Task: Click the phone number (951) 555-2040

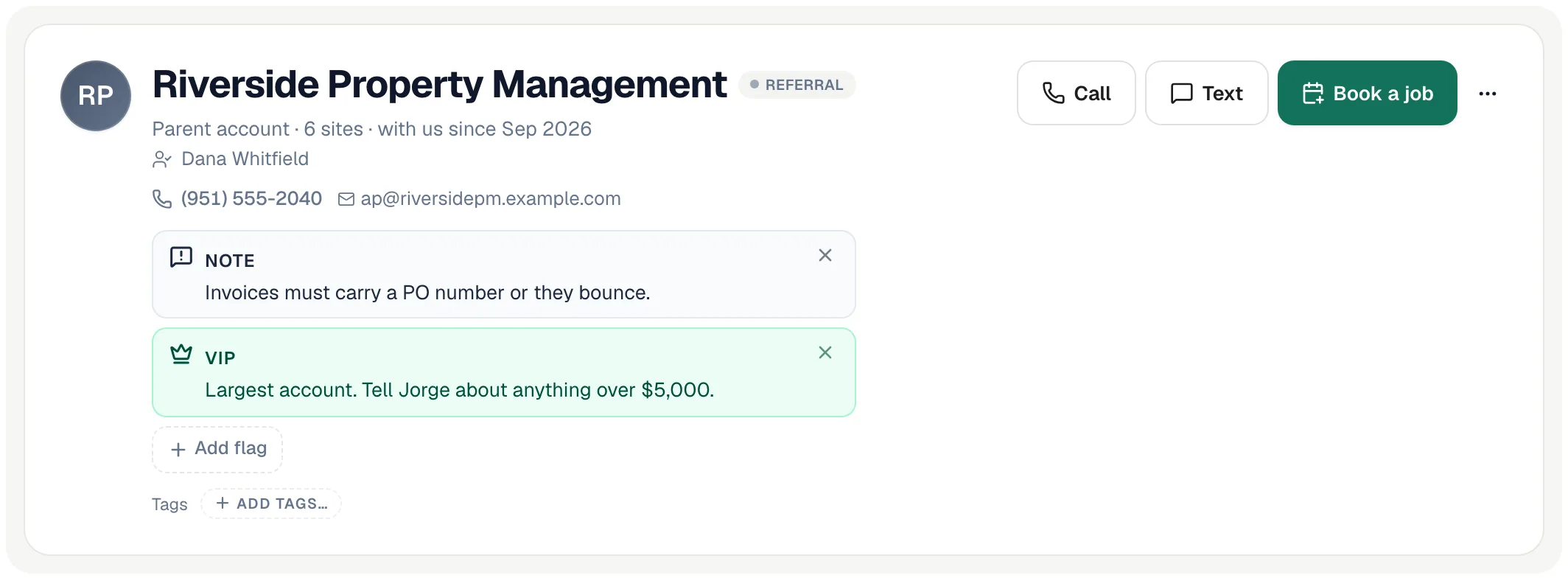Action: (x=251, y=198)
